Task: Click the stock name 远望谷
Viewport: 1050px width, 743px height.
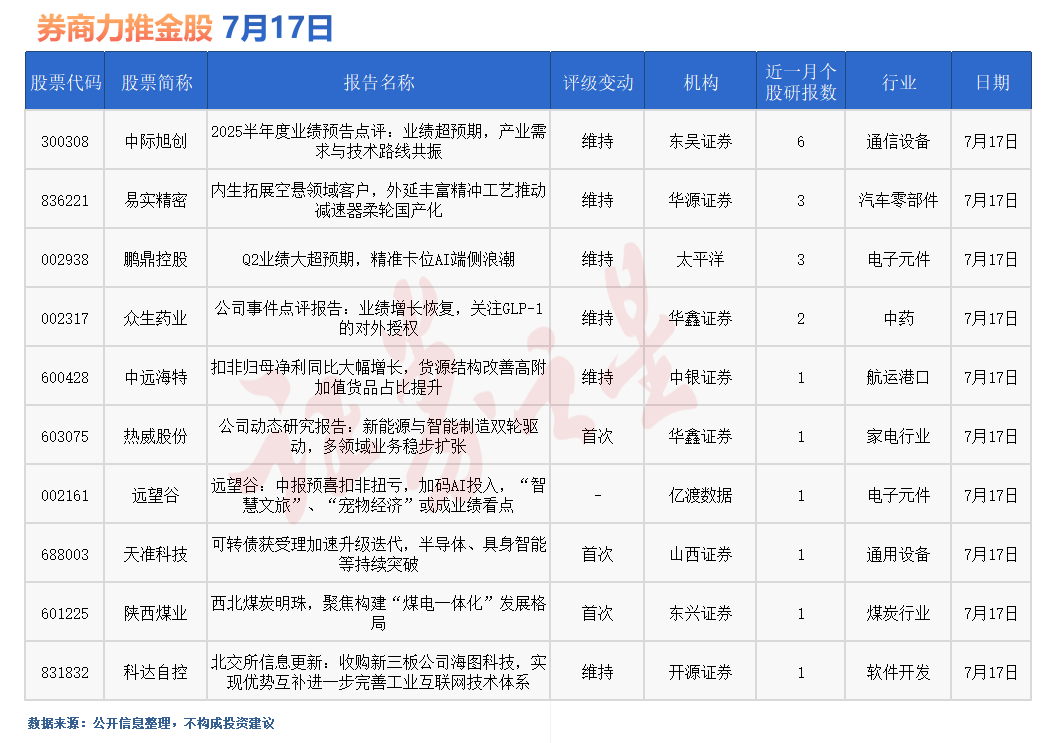Action: pos(156,495)
